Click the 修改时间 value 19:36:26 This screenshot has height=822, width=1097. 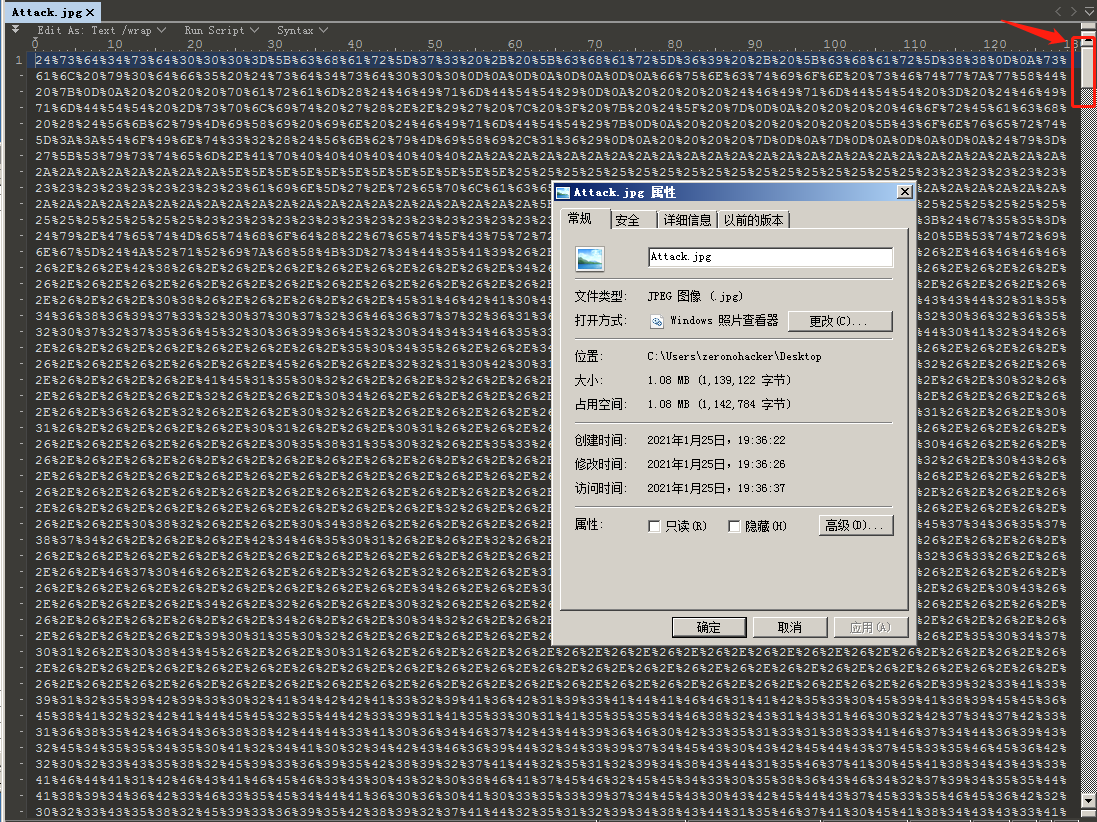[x=716, y=464]
